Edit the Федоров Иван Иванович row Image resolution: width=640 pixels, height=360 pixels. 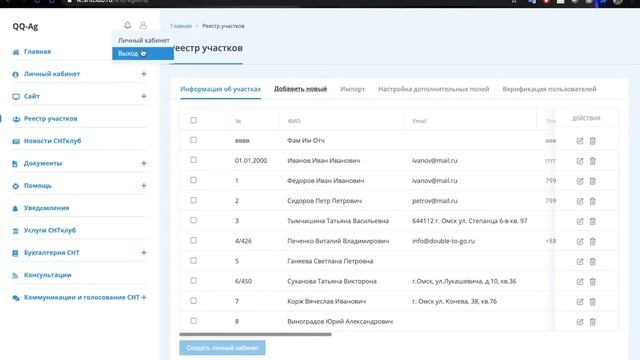pyautogui.click(x=580, y=181)
